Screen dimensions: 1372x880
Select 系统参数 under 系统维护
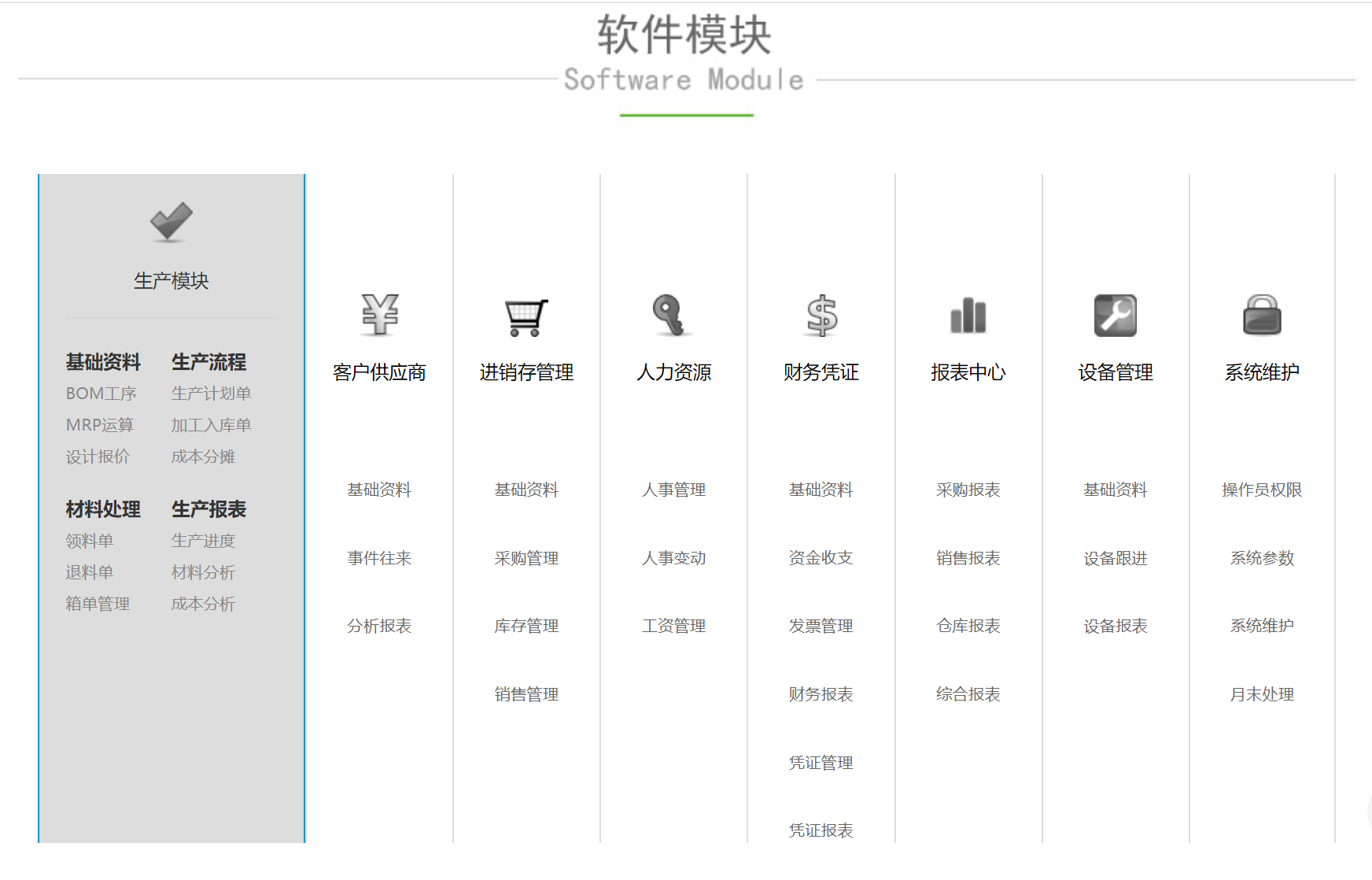1262,558
